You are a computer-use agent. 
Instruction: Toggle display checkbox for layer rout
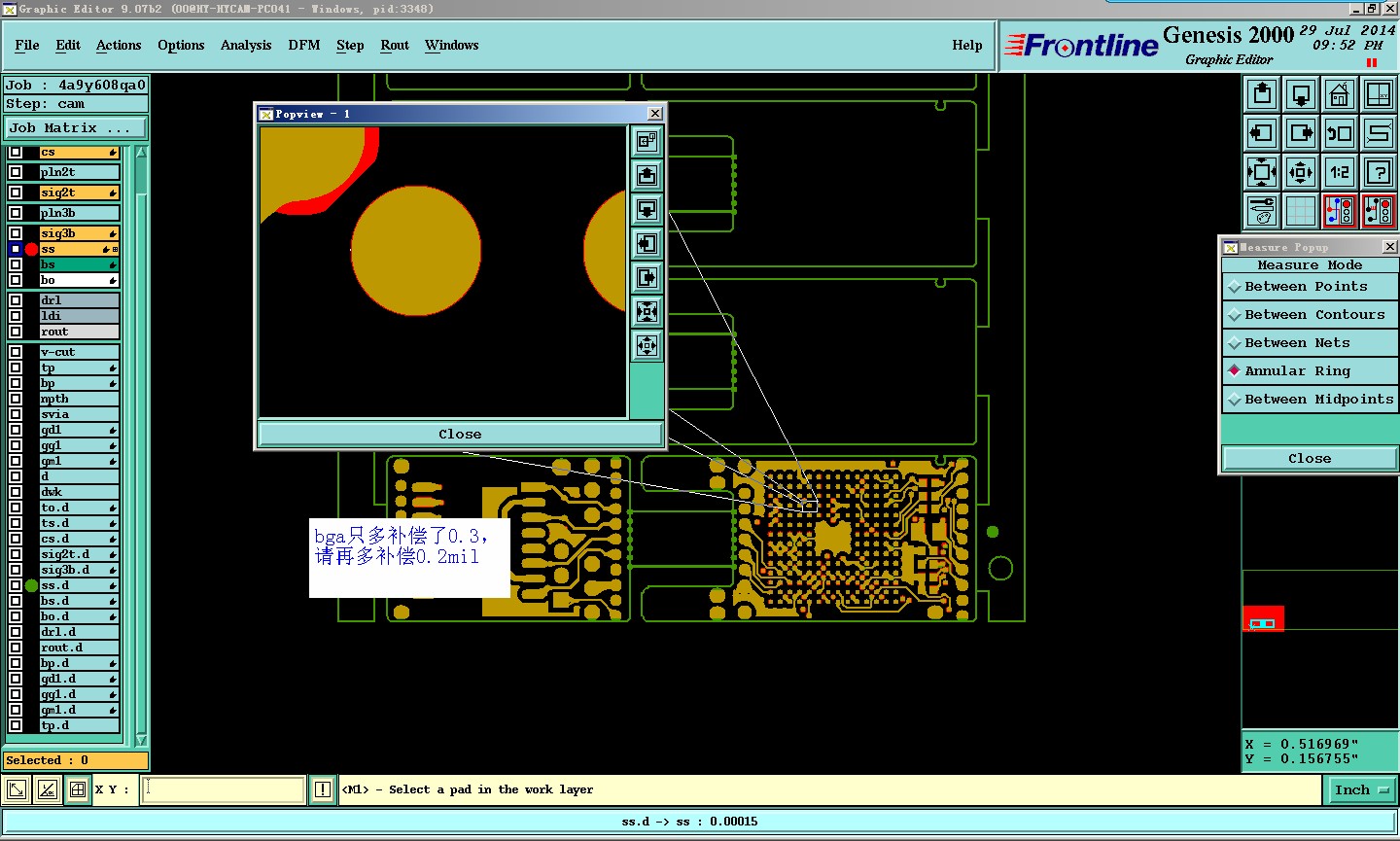coord(16,332)
